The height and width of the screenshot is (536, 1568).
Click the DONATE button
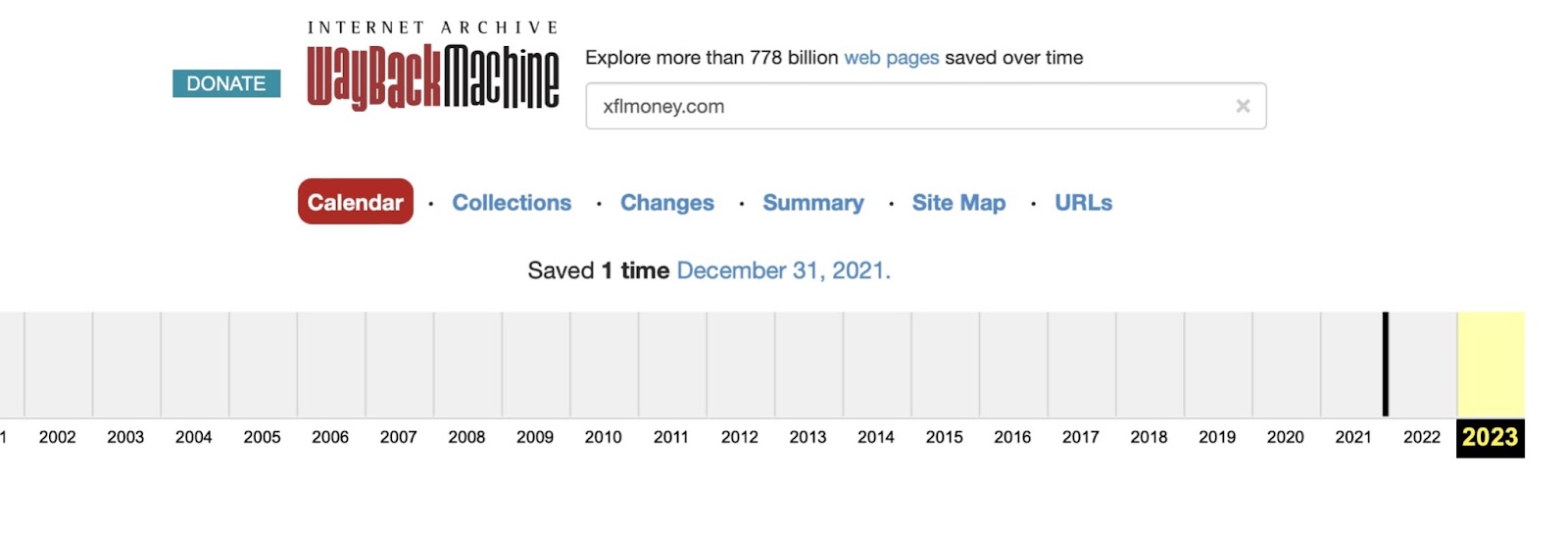pyautogui.click(x=226, y=83)
